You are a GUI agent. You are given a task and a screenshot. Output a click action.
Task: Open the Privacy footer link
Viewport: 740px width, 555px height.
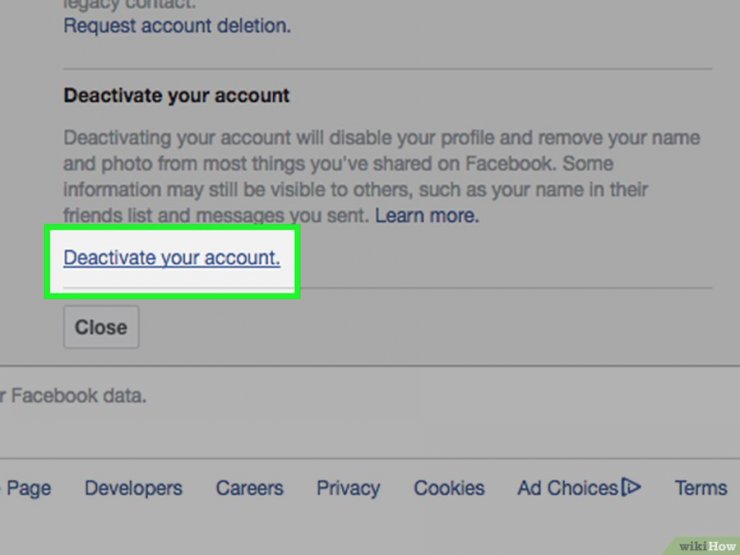(348, 488)
